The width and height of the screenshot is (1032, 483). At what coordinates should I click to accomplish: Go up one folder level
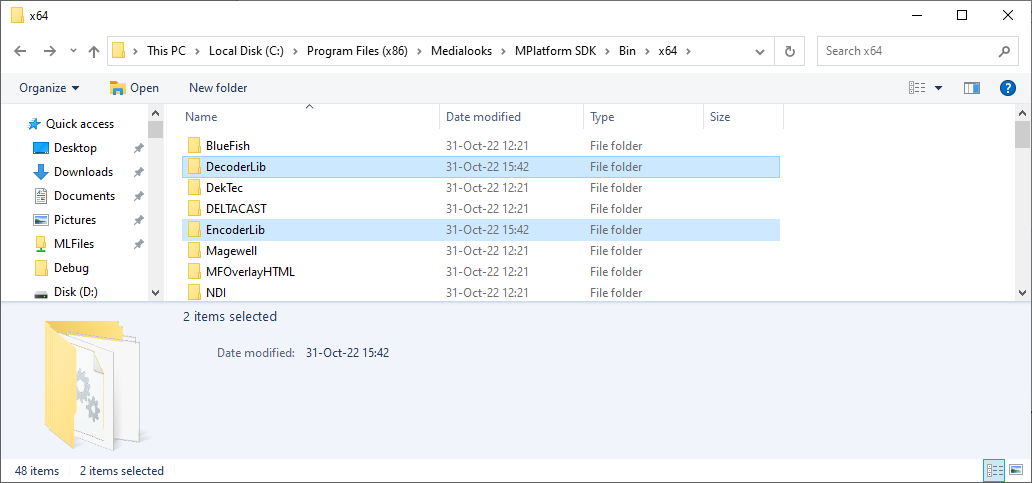coord(93,51)
